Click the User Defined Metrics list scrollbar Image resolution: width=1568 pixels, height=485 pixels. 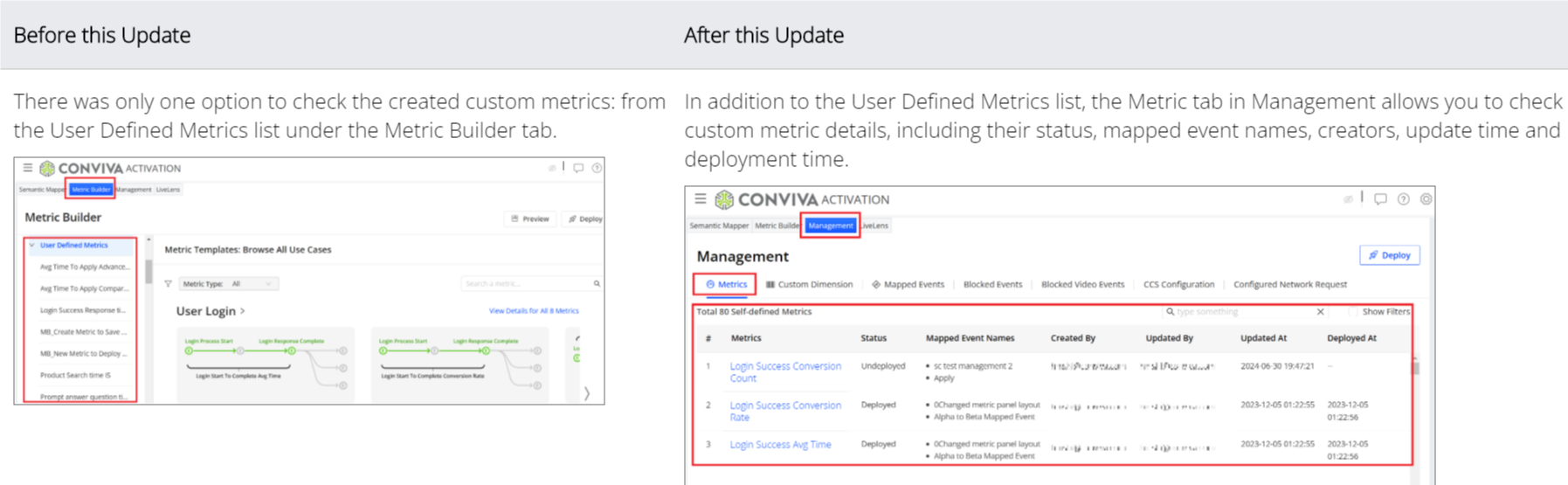[149, 273]
